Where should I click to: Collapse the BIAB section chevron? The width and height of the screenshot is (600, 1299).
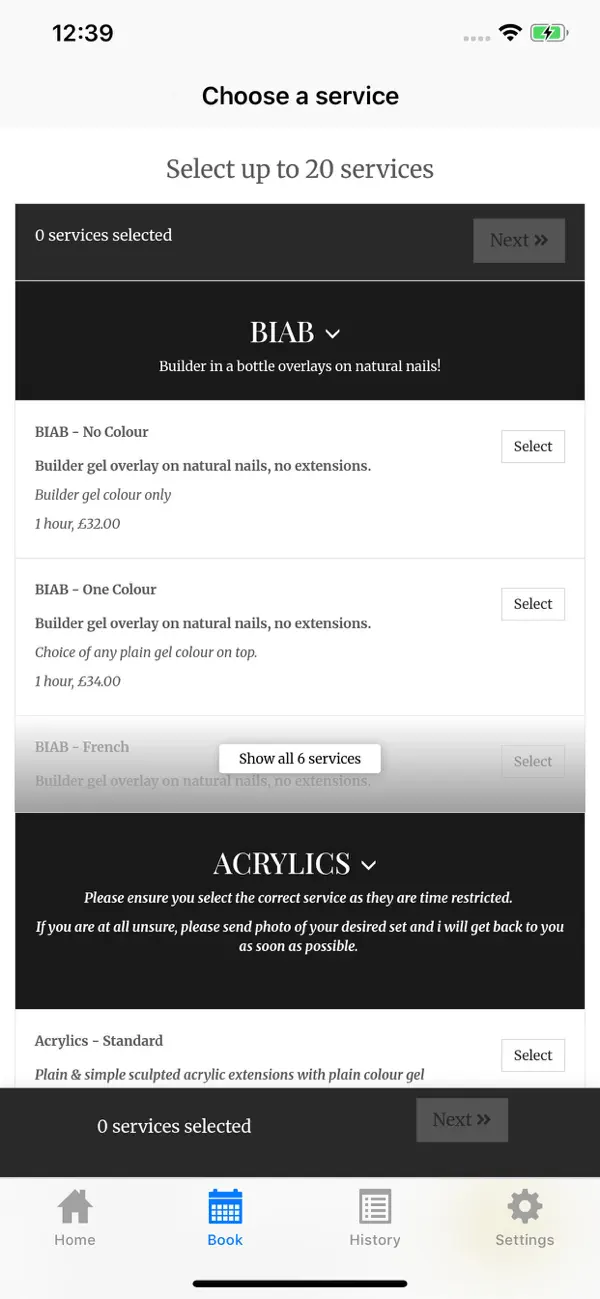333,333
